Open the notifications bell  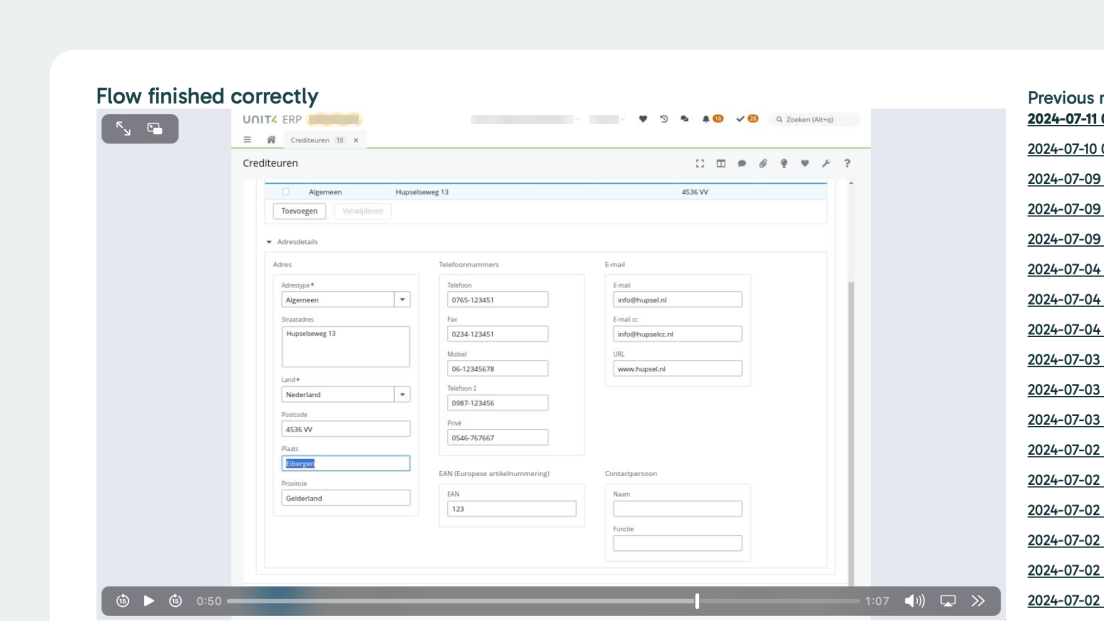click(x=706, y=119)
